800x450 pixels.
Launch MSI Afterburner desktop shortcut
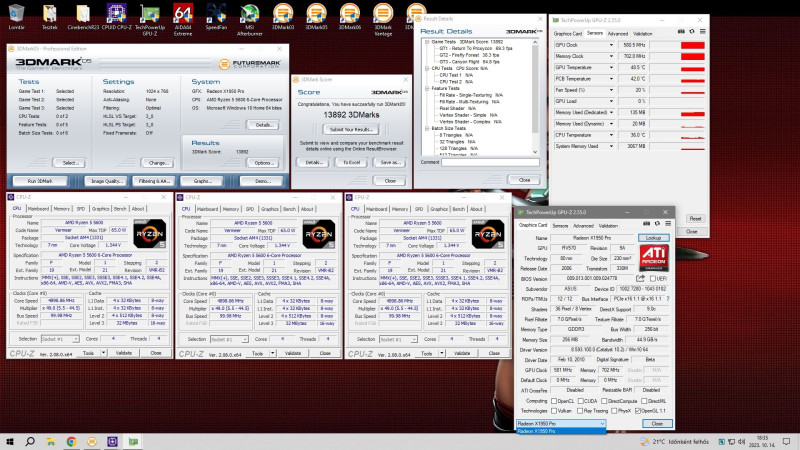pyautogui.click(x=249, y=19)
